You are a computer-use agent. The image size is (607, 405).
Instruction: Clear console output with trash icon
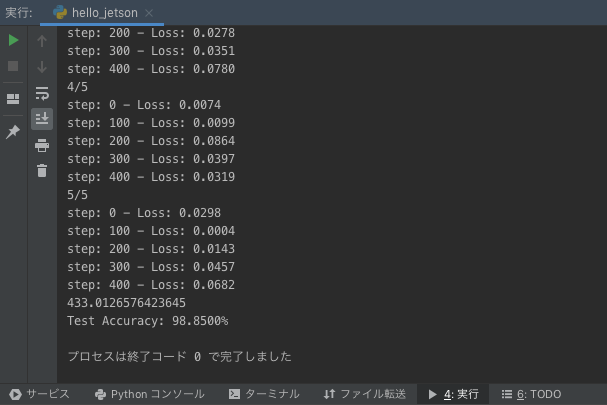(x=42, y=170)
